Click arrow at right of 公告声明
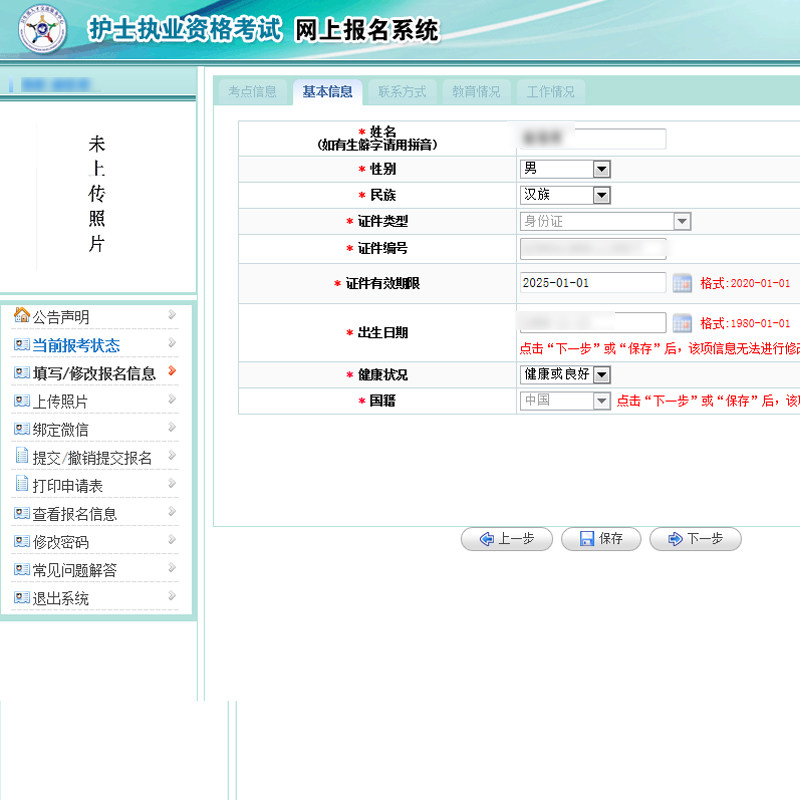Viewport: 800px width, 800px height. tap(172, 314)
